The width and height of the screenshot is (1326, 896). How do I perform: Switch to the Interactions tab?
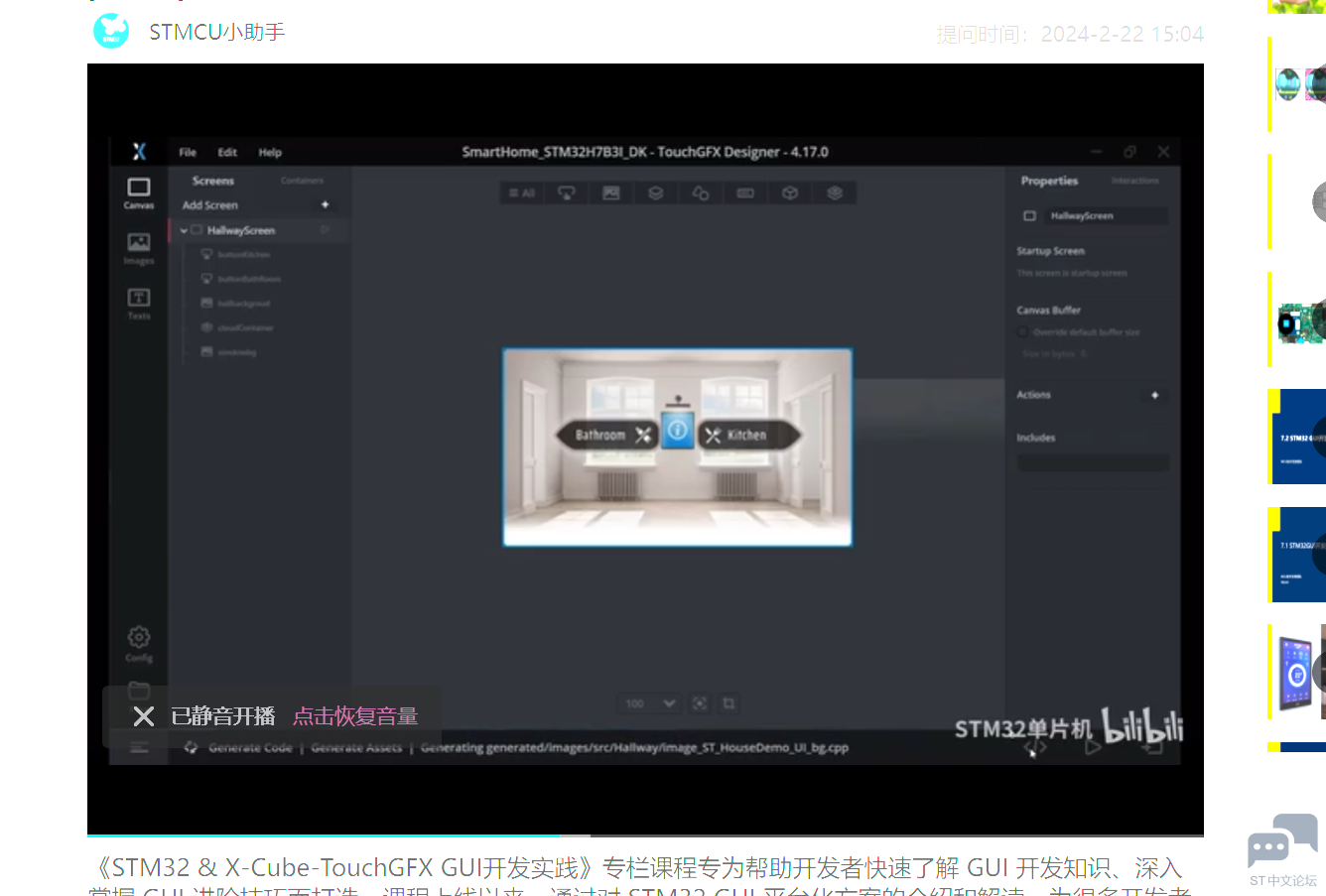(1134, 181)
